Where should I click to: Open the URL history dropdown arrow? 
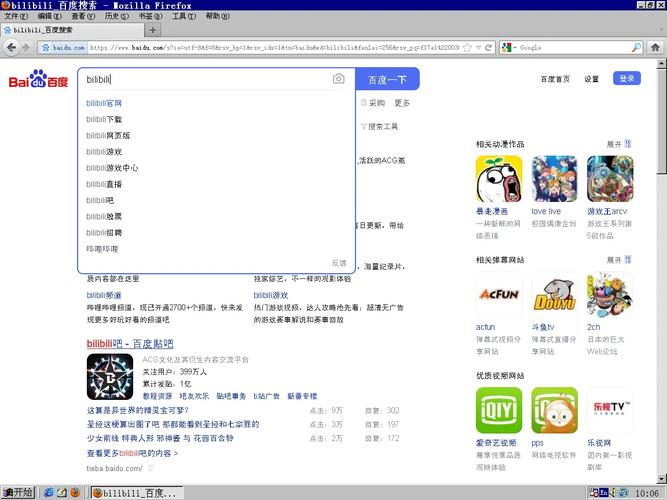point(478,48)
